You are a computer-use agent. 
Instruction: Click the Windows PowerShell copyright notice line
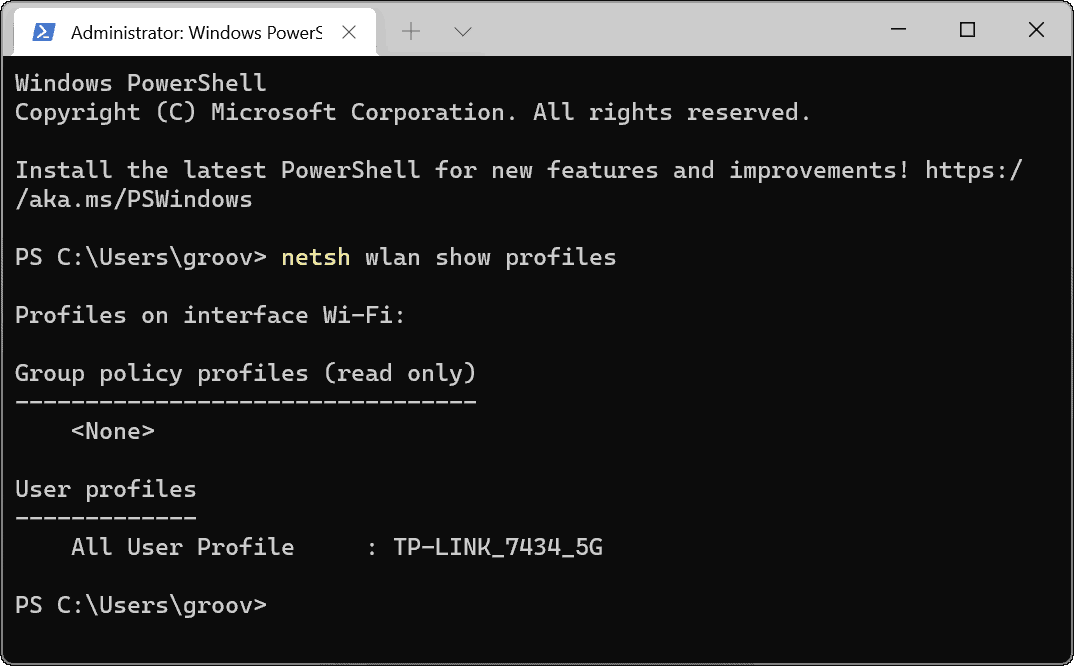(x=412, y=112)
